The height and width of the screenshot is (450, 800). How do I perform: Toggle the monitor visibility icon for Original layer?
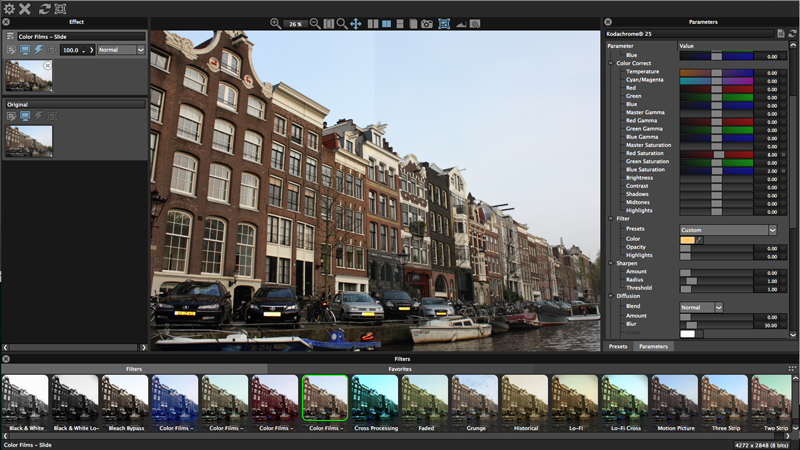[24, 116]
